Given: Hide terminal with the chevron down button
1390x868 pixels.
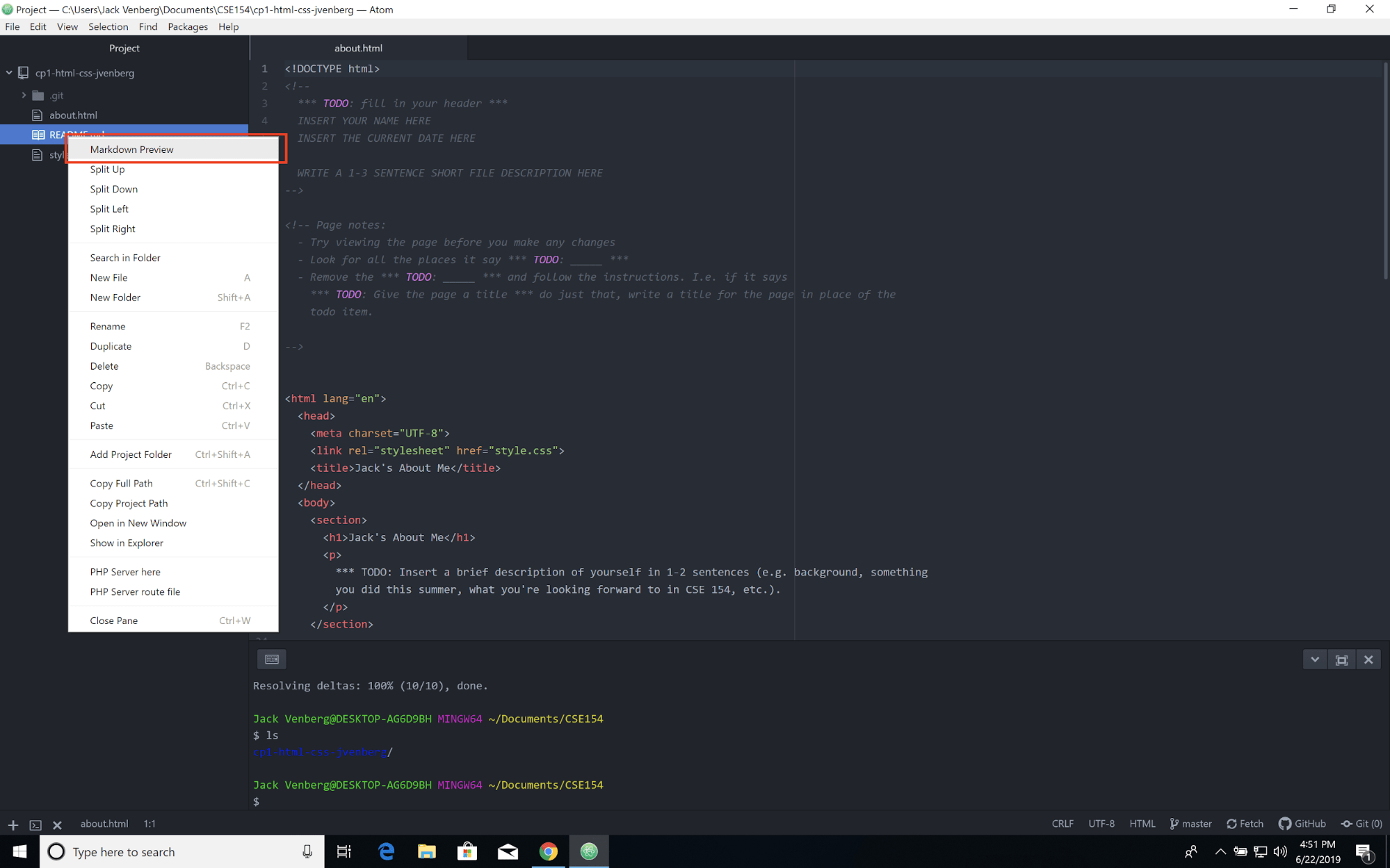Looking at the screenshot, I should coord(1314,660).
